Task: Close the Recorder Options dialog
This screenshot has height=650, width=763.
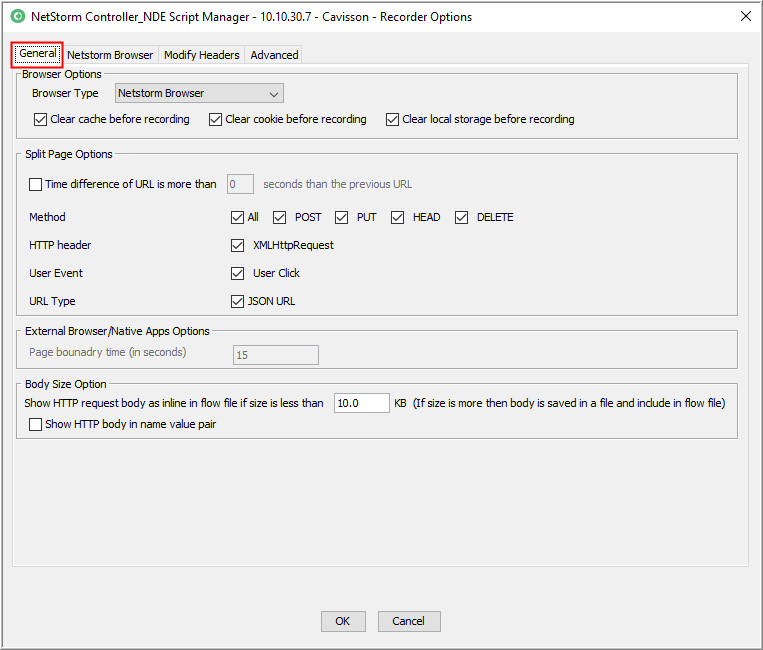Action: [745, 16]
